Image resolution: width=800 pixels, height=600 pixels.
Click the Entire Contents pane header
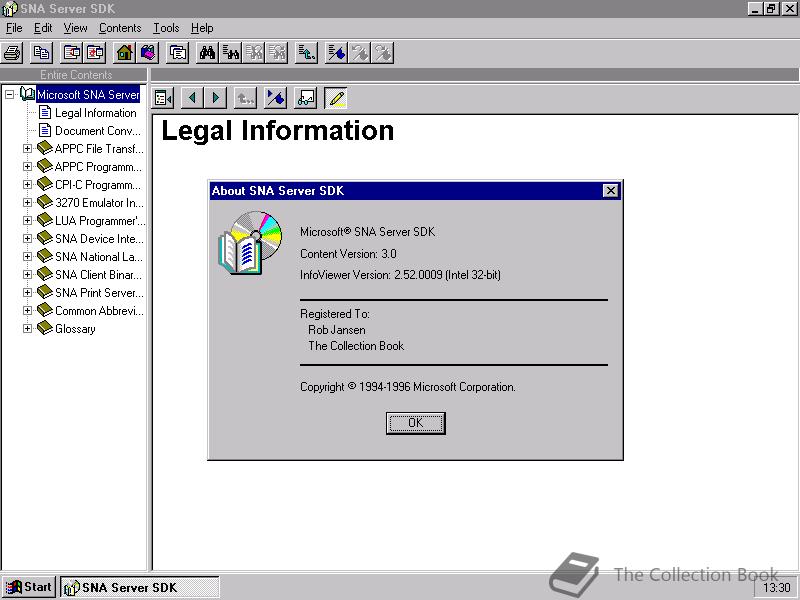74,74
